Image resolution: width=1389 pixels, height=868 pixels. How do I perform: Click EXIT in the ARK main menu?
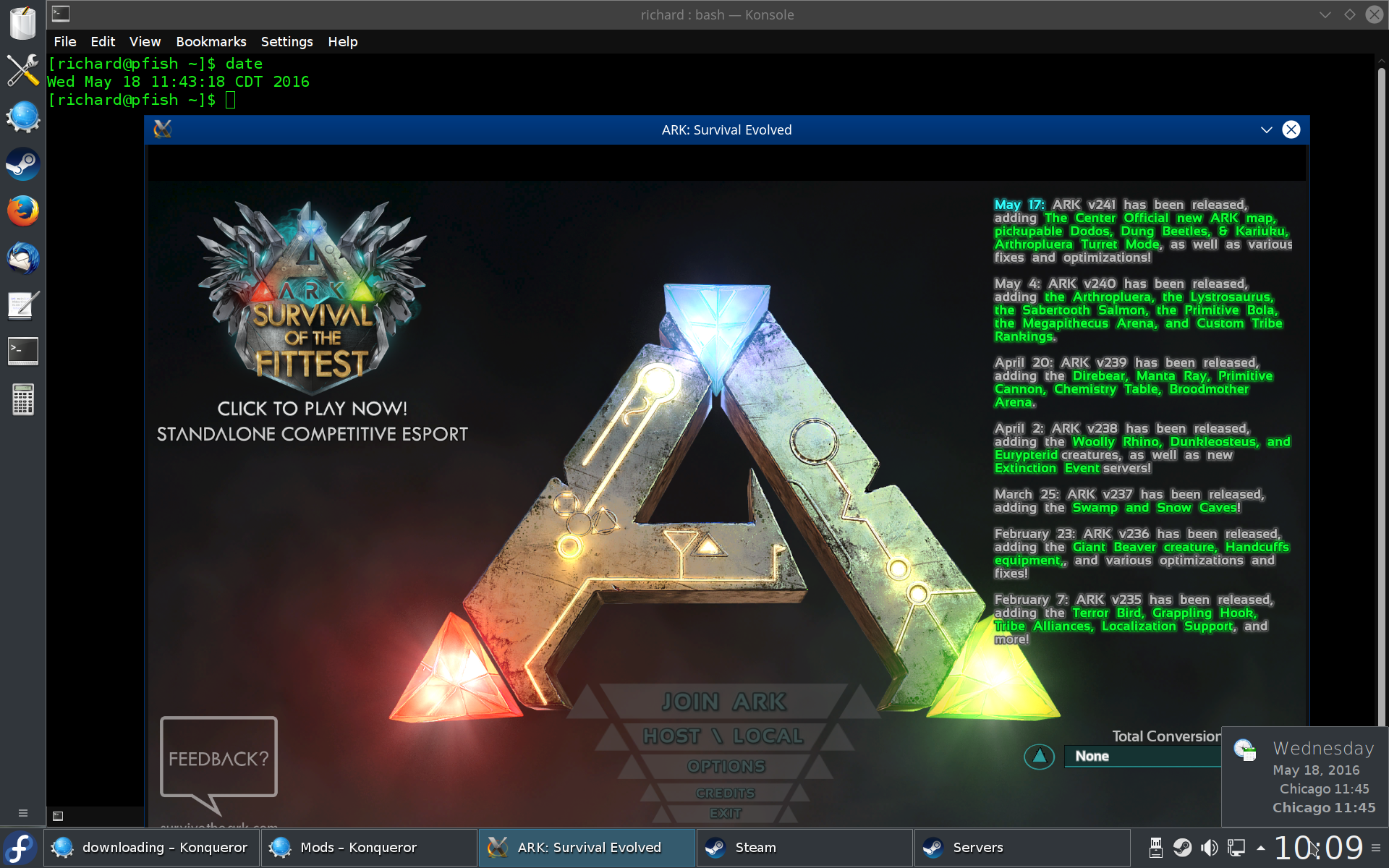[x=725, y=814]
